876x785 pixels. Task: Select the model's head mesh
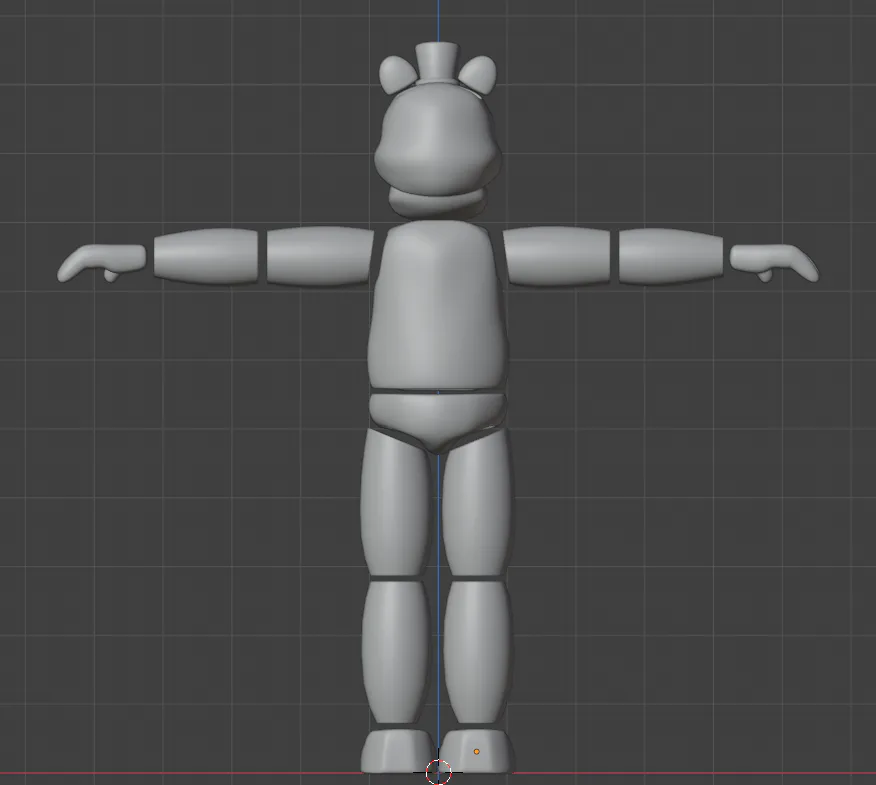437,139
